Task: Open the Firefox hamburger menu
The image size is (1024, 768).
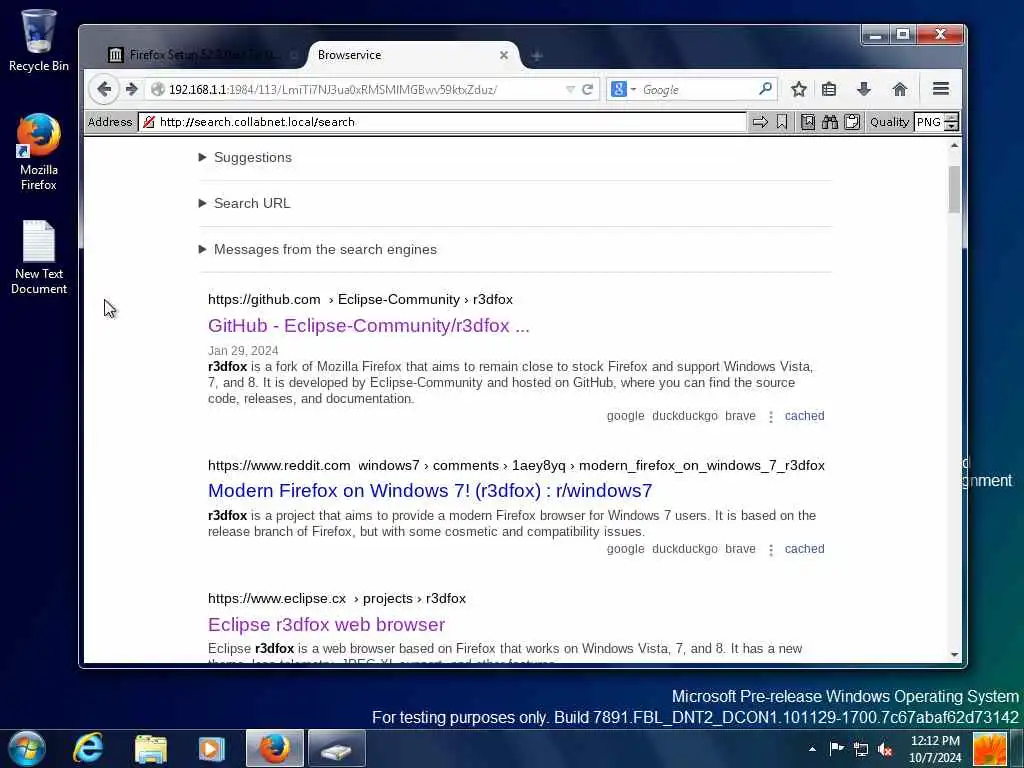Action: 940,89
